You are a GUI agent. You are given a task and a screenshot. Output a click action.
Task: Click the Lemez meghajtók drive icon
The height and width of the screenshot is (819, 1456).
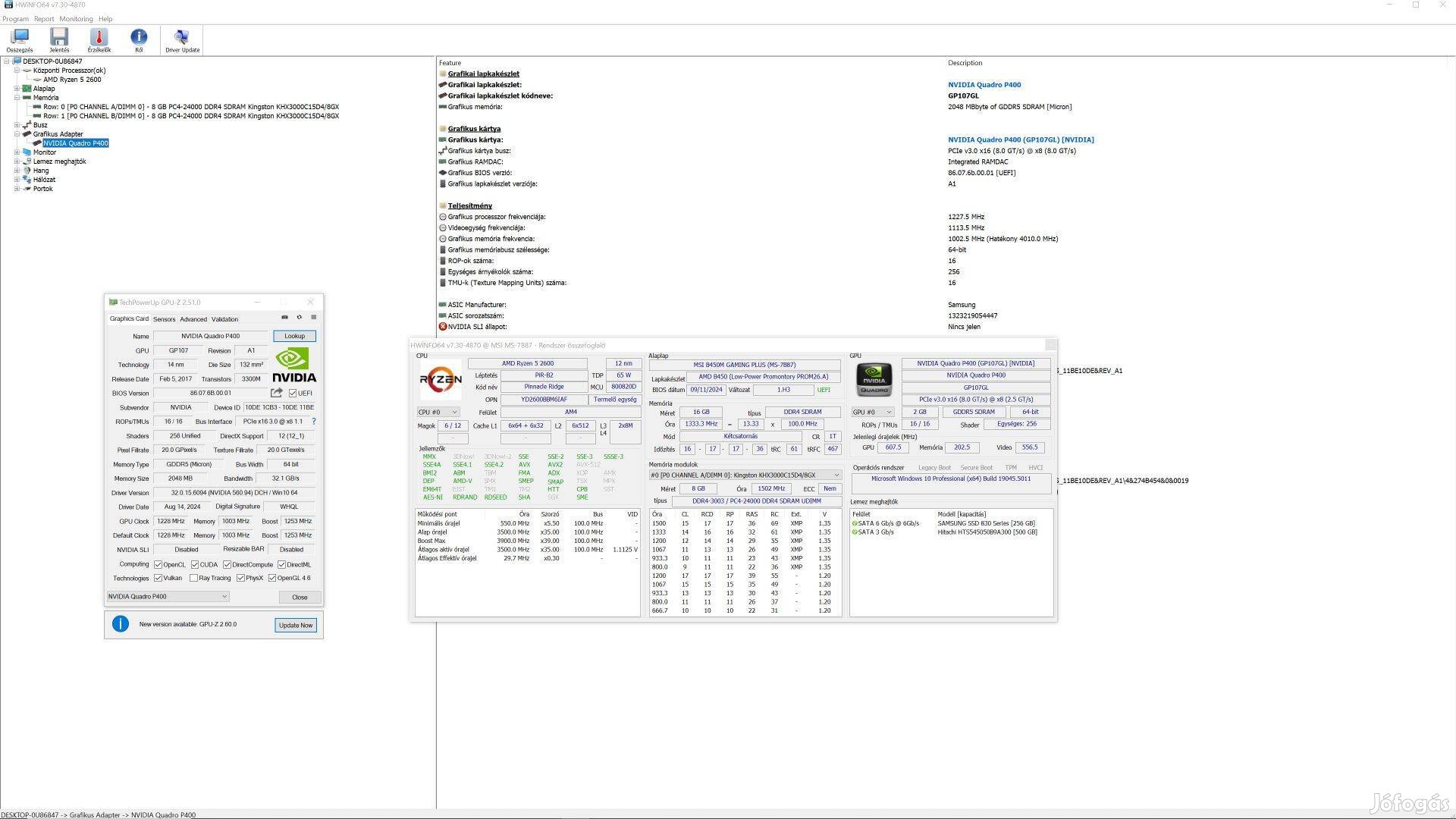(27, 162)
